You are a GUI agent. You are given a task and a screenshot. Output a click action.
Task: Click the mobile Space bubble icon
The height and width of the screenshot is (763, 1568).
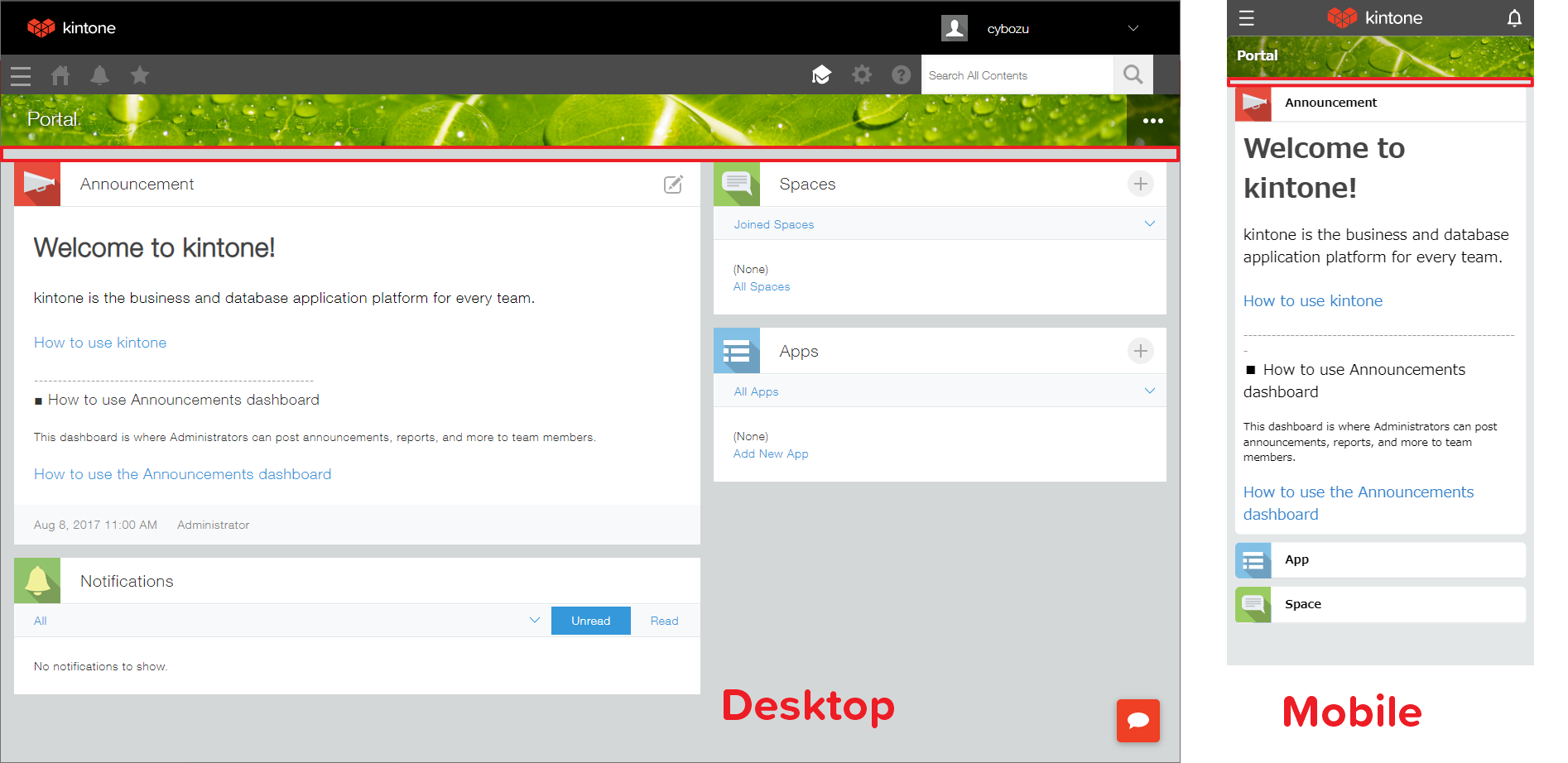(x=1253, y=605)
